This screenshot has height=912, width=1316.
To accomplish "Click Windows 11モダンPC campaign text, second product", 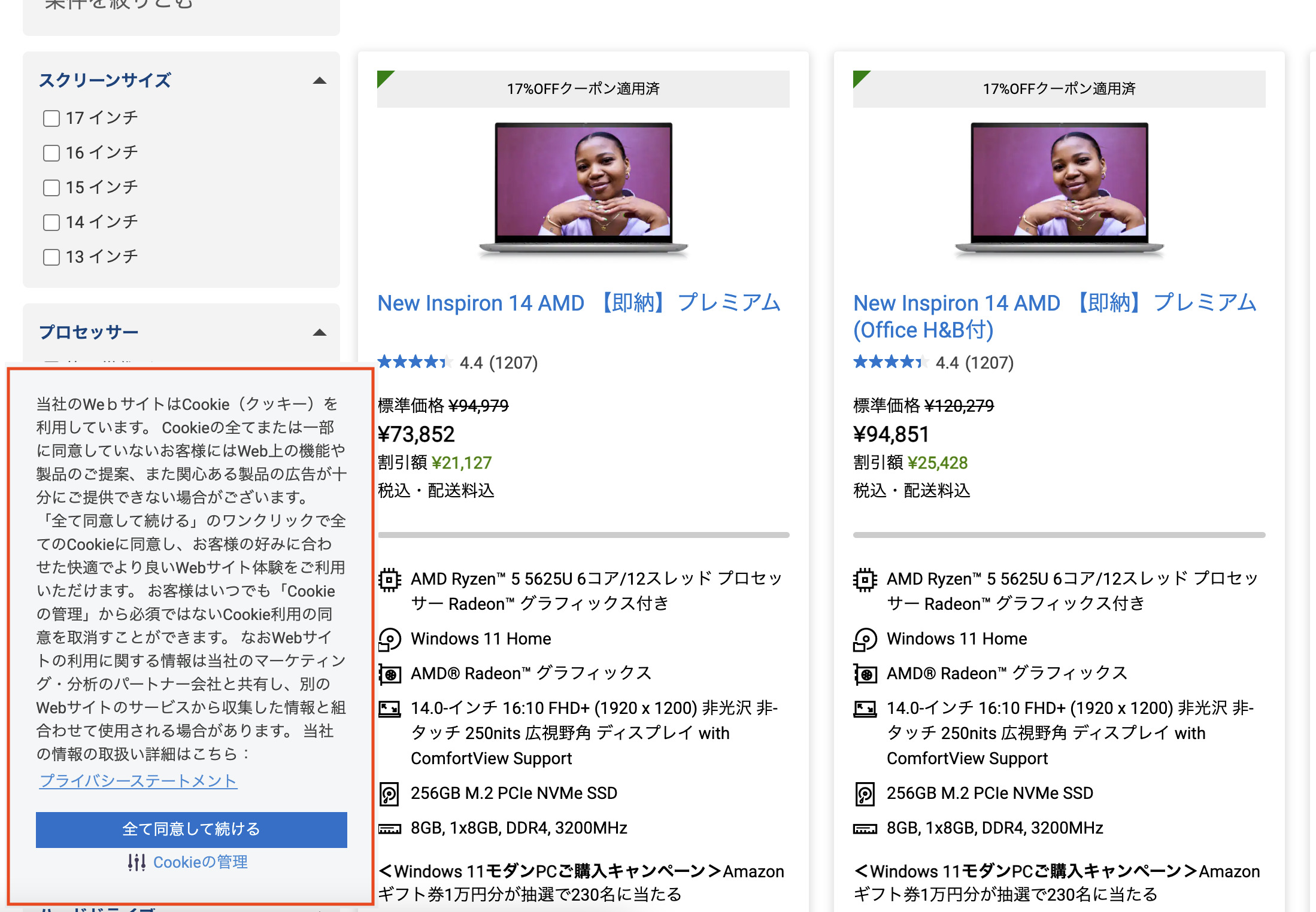I will coord(1057,883).
